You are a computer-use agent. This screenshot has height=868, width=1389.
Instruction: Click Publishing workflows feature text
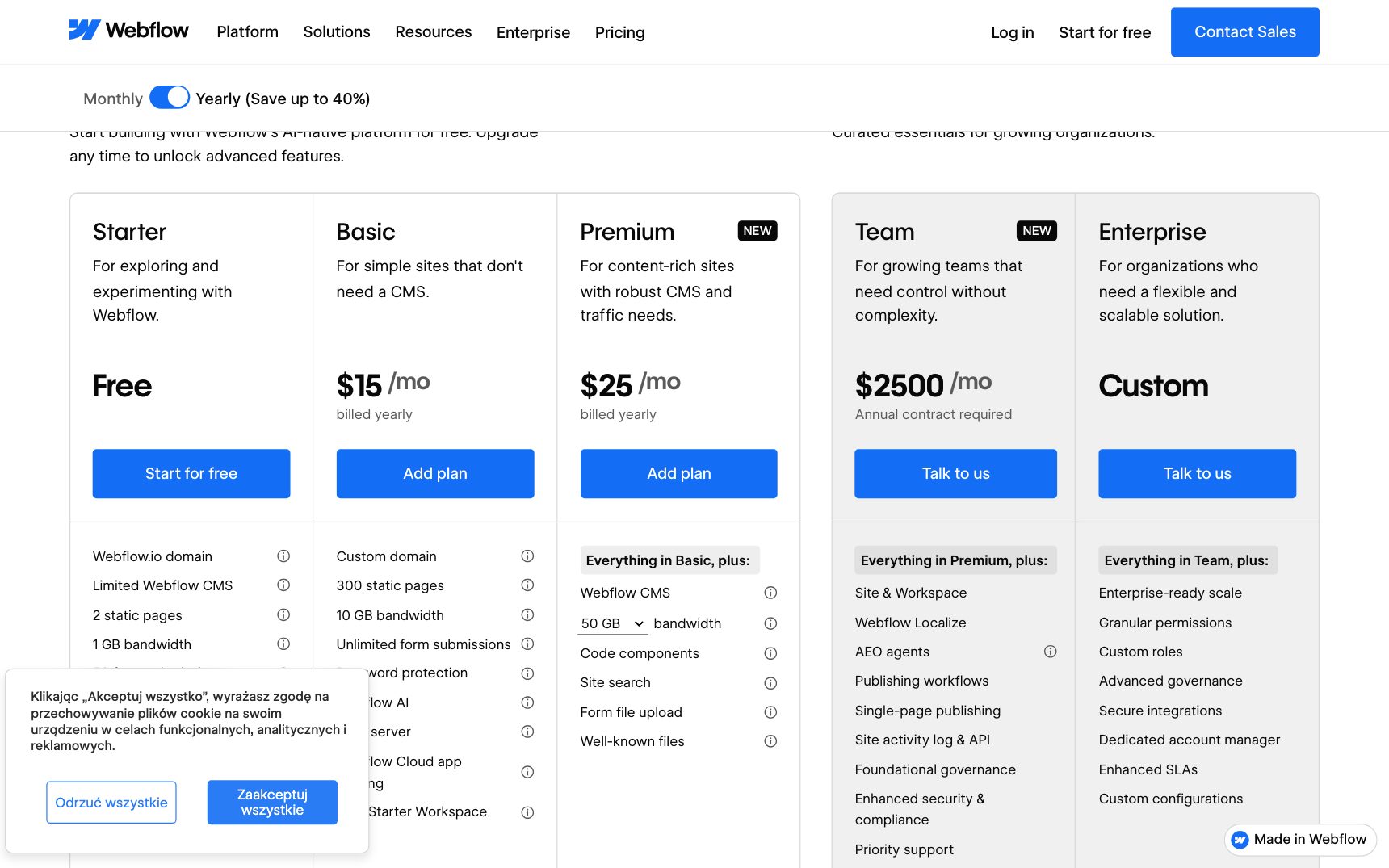(x=921, y=681)
